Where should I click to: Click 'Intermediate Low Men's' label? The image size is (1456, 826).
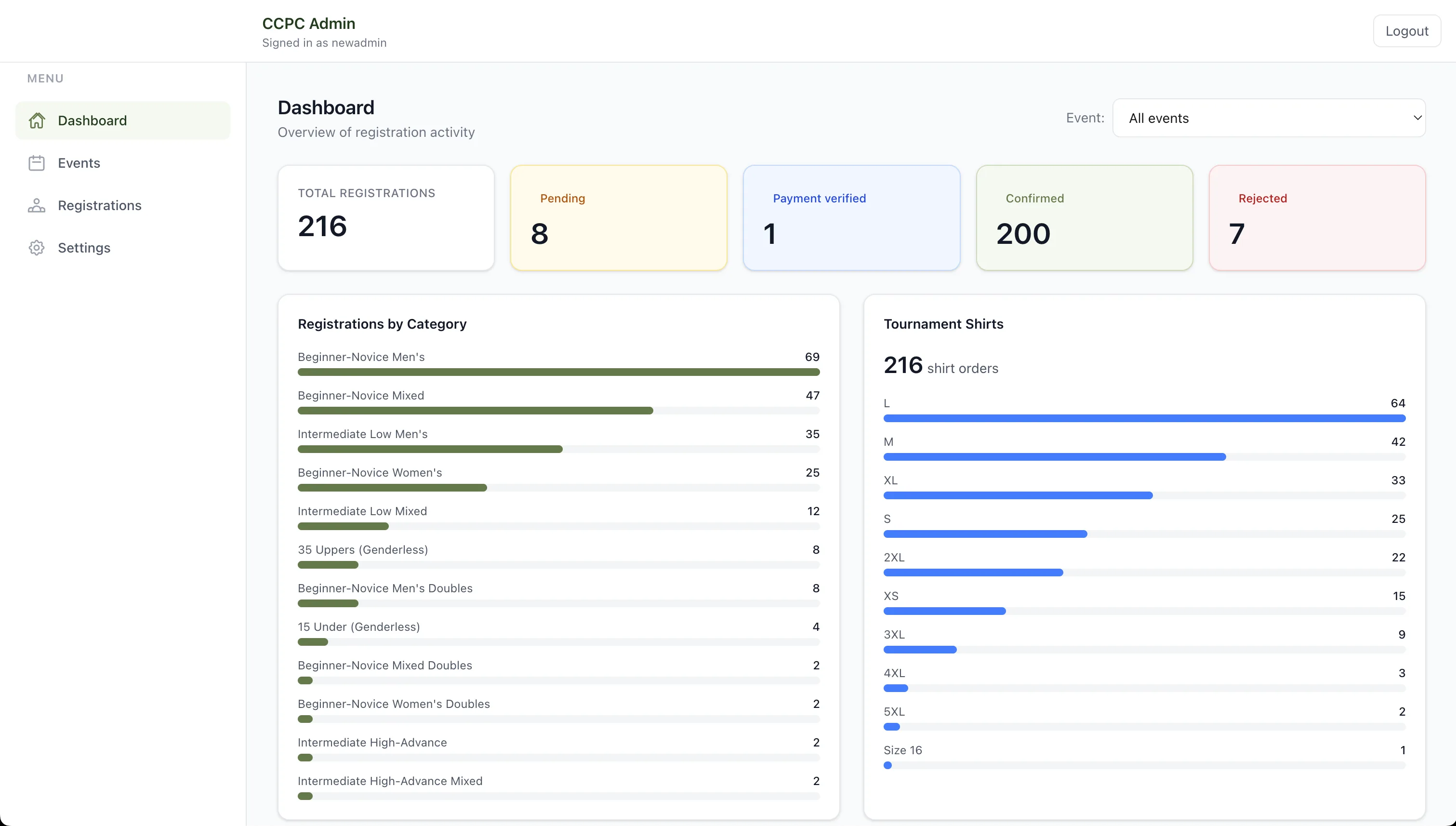click(362, 434)
